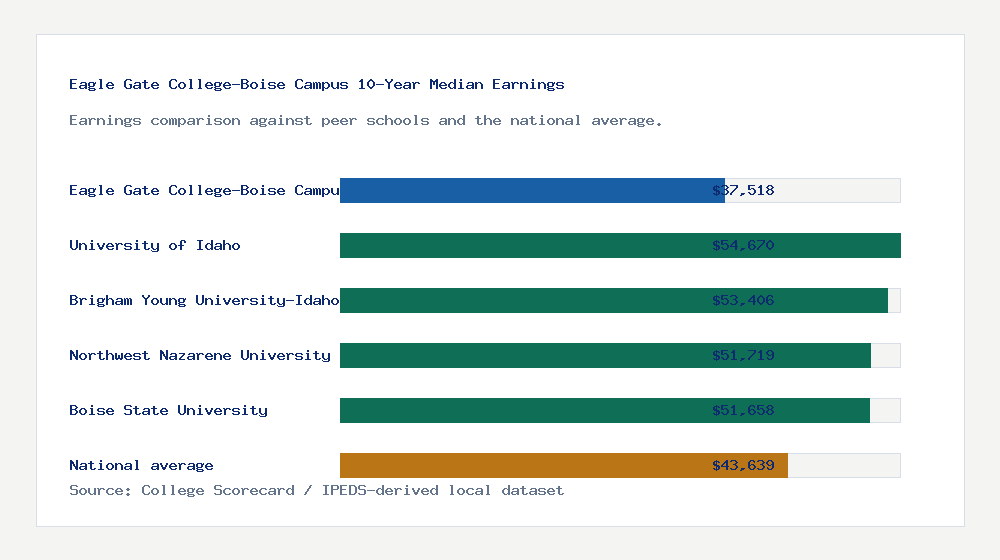The image size is (1000, 560).
Task: Click the blue Eagle Gate College earnings bar
Action: coord(532,191)
